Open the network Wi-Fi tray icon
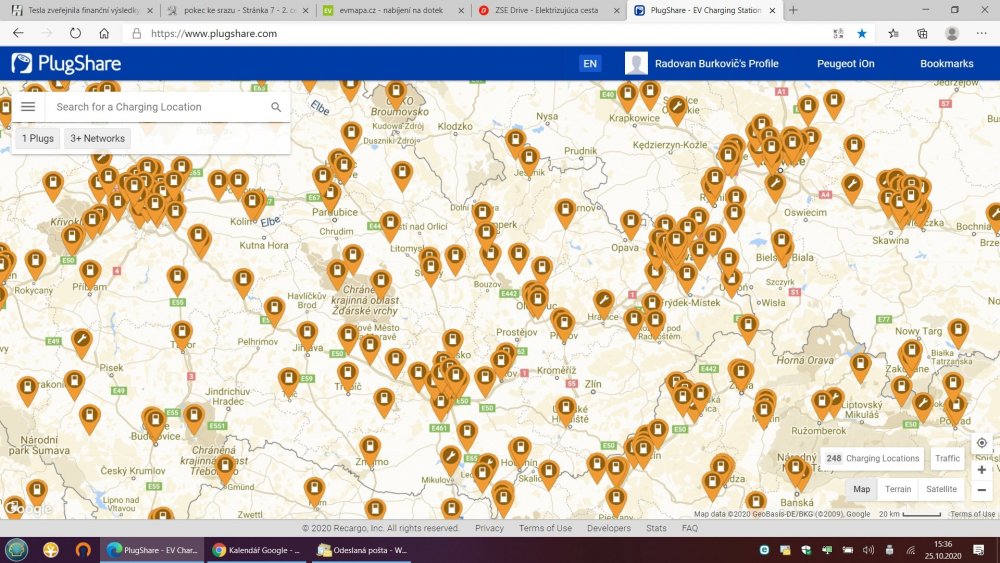The height and width of the screenshot is (563, 1000). coord(911,550)
